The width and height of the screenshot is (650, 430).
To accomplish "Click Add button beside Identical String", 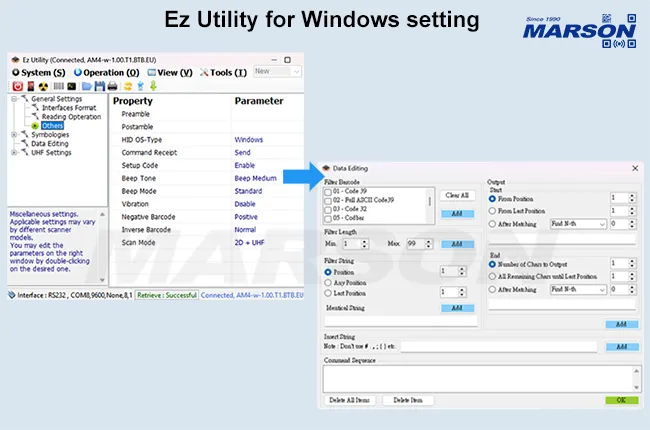I will coord(457,308).
